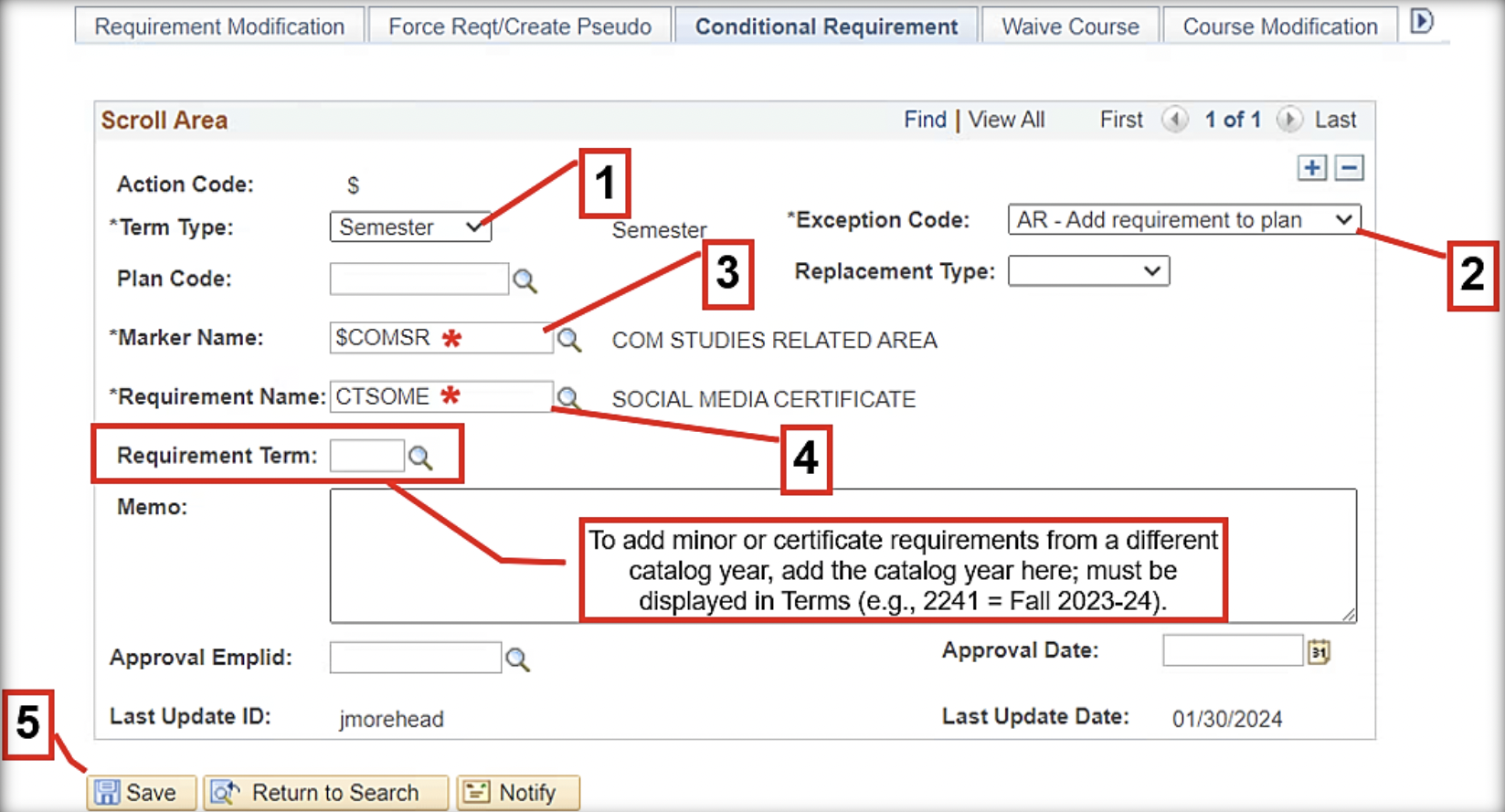Delete row using the minus icon
The height and width of the screenshot is (812, 1505).
point(1349,168)
